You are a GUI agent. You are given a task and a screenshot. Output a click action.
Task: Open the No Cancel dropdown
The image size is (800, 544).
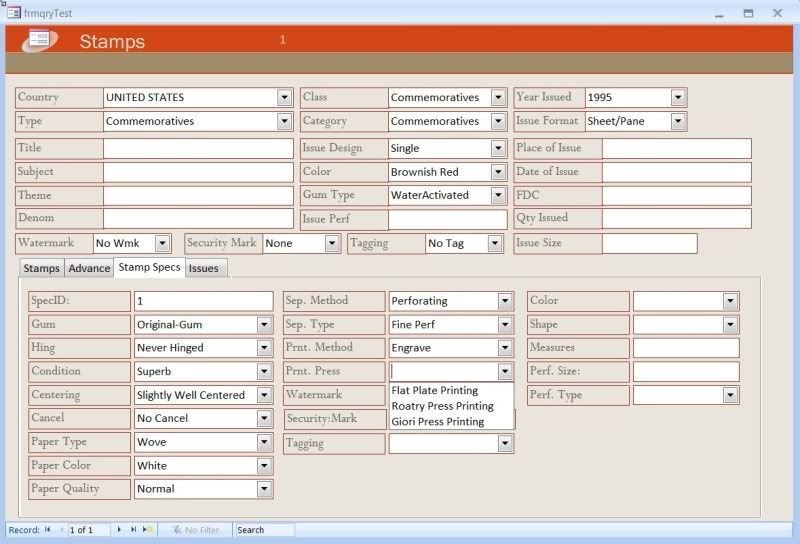click(264, 418)
